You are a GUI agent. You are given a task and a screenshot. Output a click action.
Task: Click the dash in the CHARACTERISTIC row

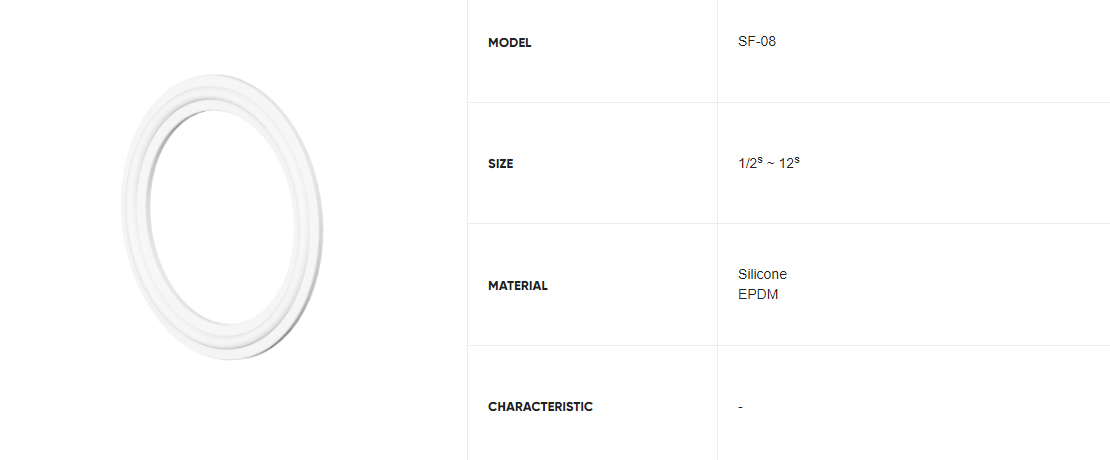[740, 407]
